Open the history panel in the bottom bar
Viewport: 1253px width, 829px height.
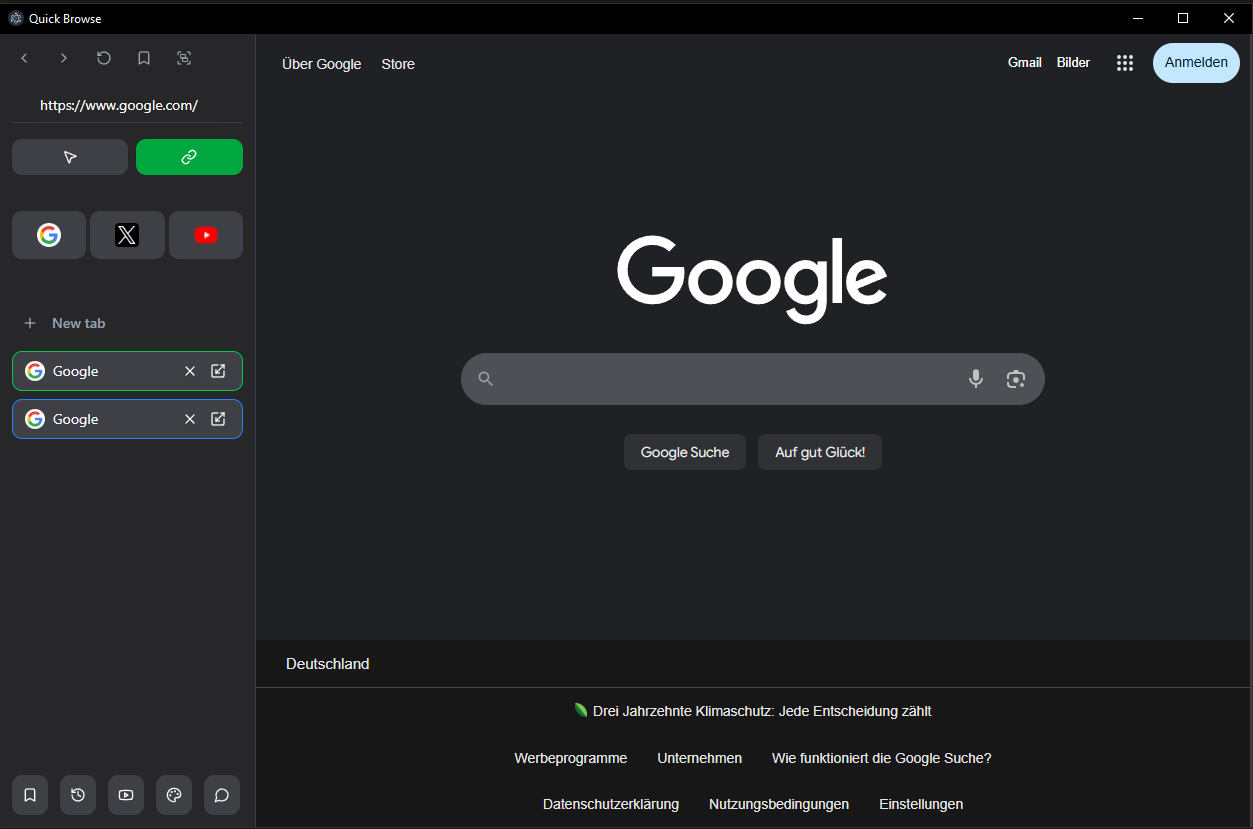tap(78, 795)
